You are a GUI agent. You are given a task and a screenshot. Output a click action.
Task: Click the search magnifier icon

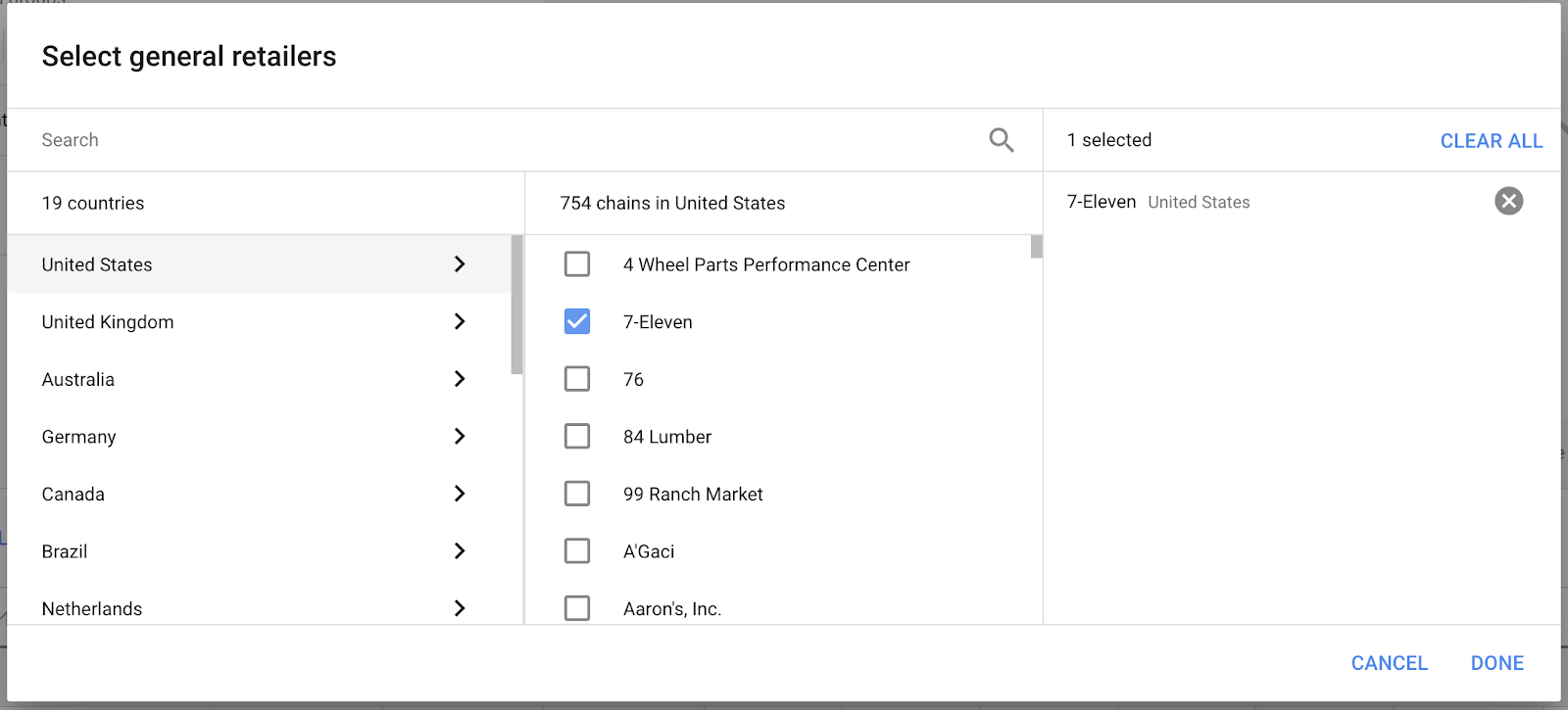pos(1001,140)
